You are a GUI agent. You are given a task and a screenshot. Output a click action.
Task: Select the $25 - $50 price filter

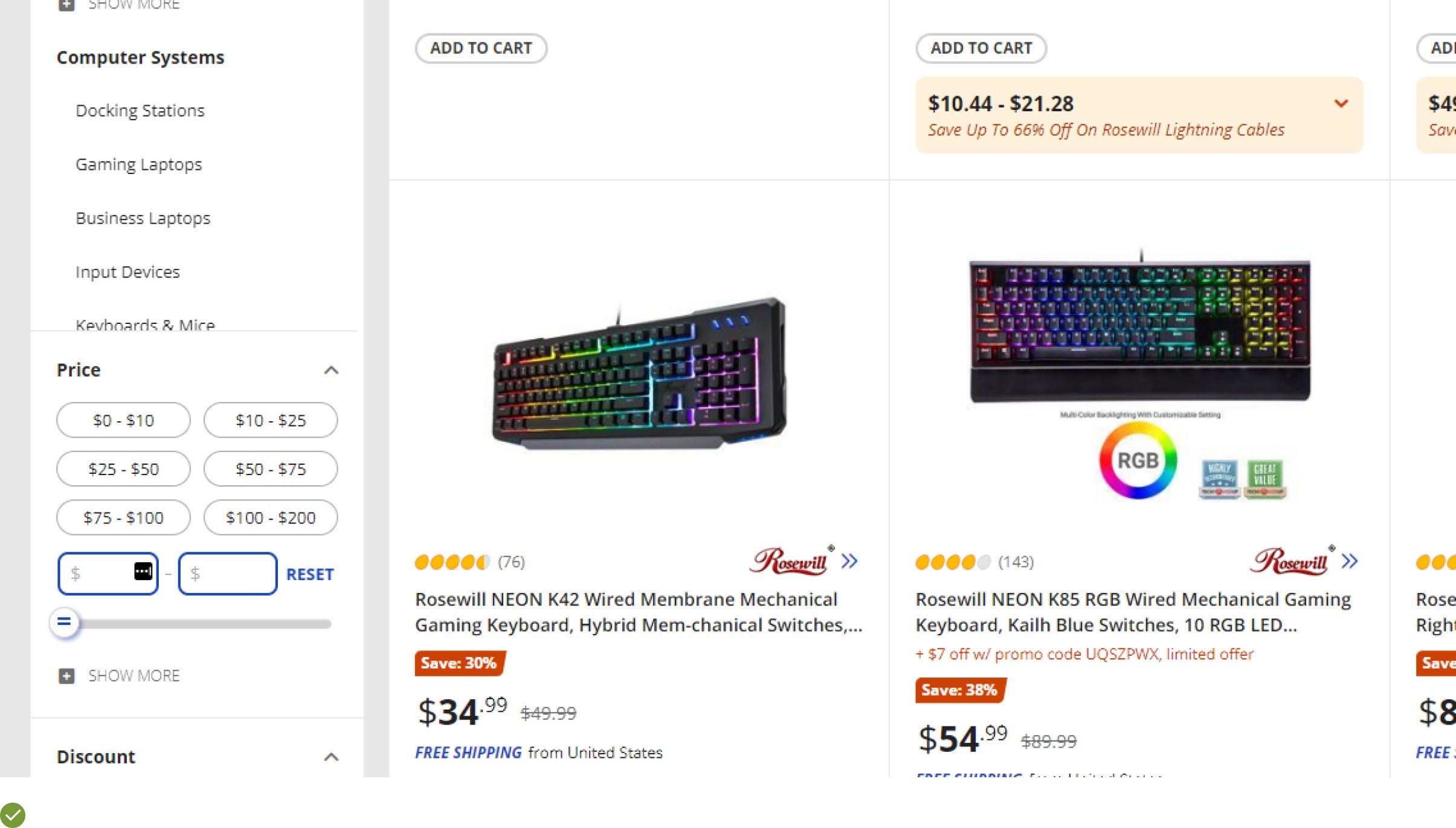[x=123, y=469]
